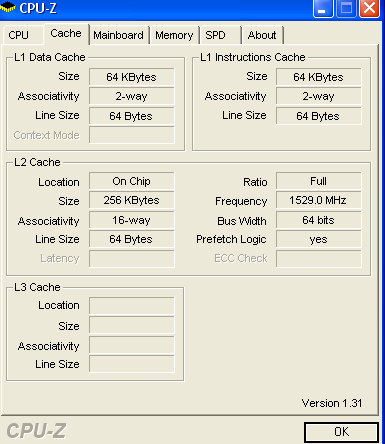
Task: Click the L2 Ratio value Full
Action: click(319, 181)
